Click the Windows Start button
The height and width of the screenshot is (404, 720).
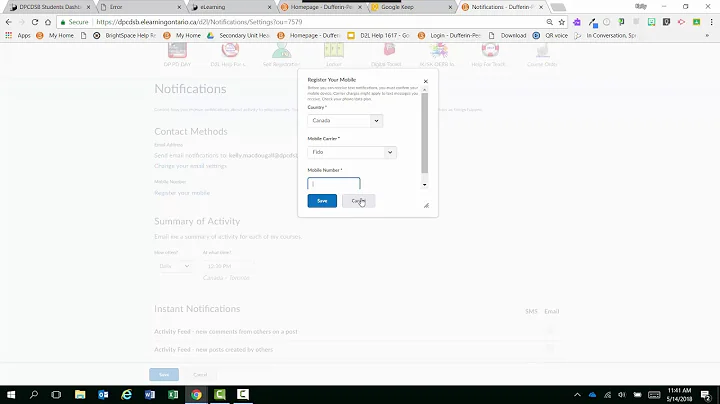[x=11, y=395]
